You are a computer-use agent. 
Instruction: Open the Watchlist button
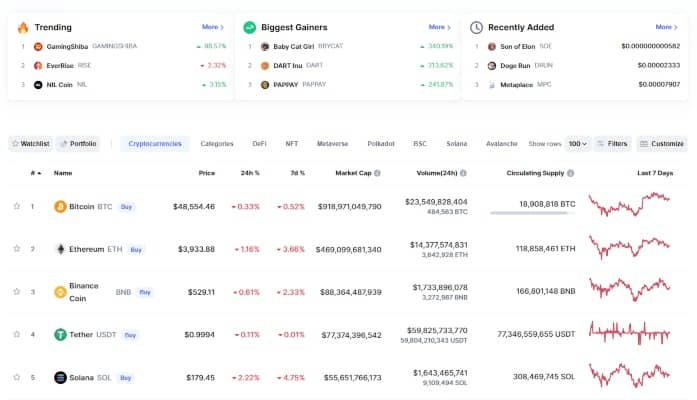(31, 144)
